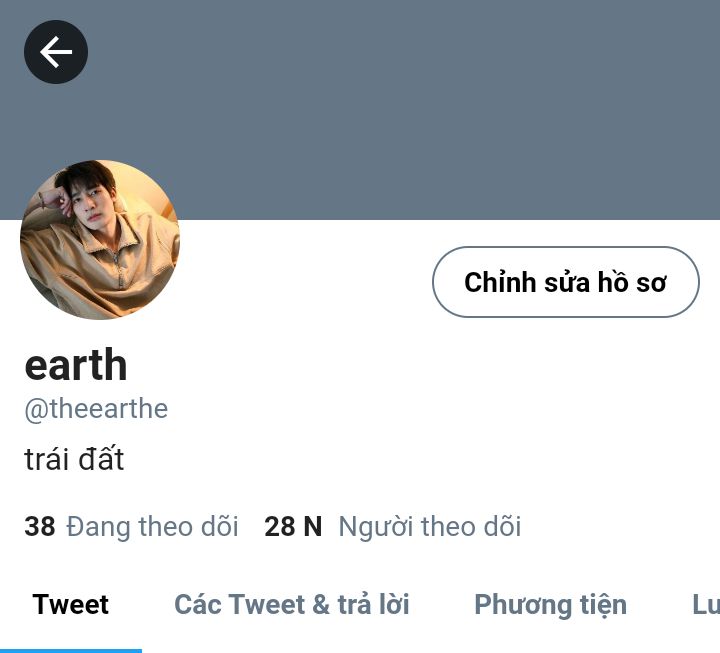Click the Đang theo dõi link
This screenshot has height=653, width=720.
point(152,526)
